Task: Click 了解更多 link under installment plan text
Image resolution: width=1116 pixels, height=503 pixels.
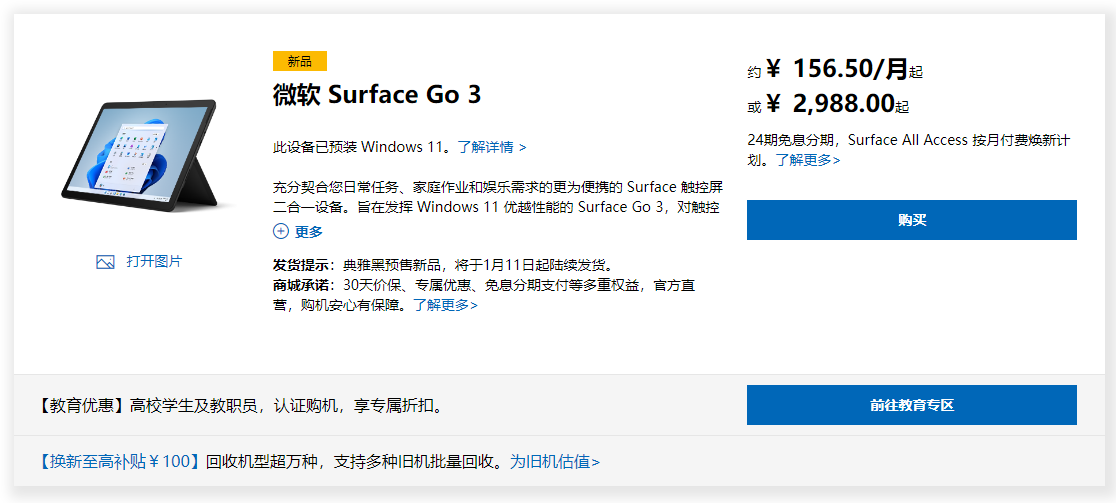Action: pos(808,159)
